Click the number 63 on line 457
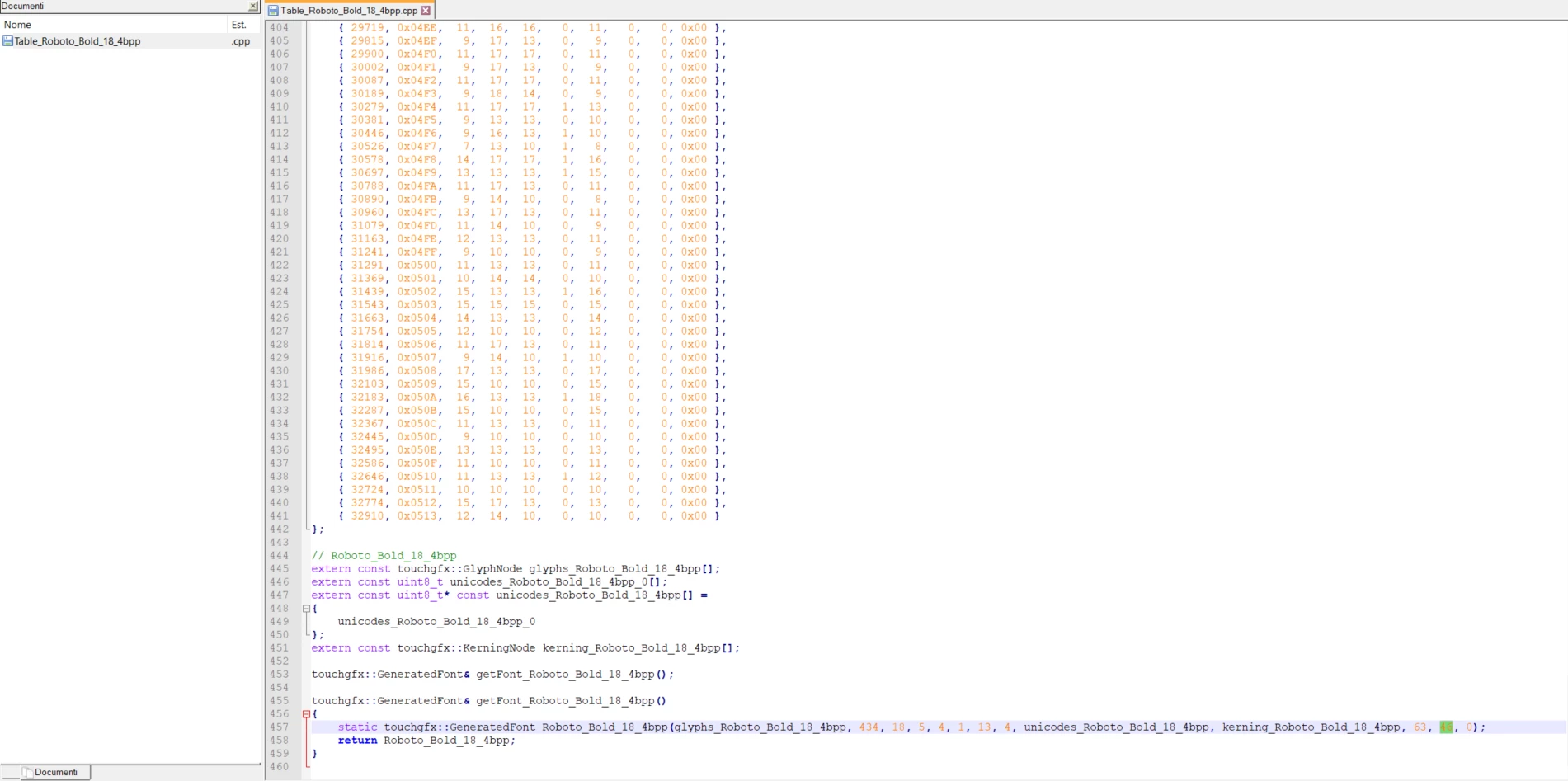This screenshot has width=1568, height=781. pos(1420,727)
